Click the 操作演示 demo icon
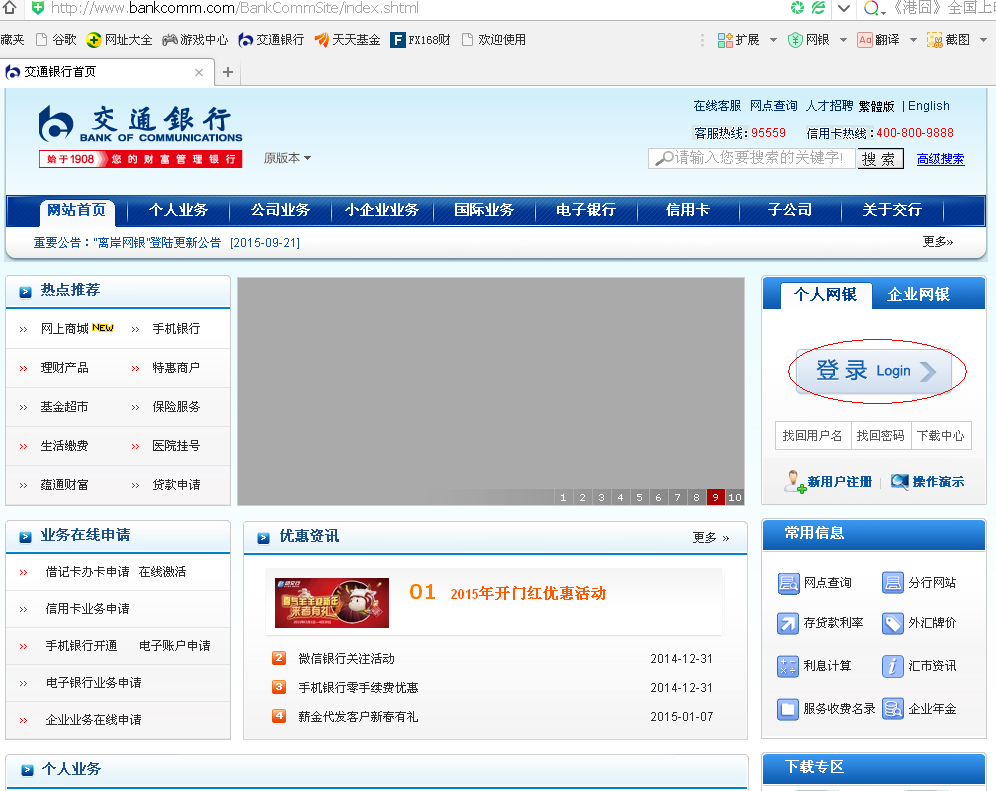The width and height of the screenshot is (996, 791). [899, 482]
